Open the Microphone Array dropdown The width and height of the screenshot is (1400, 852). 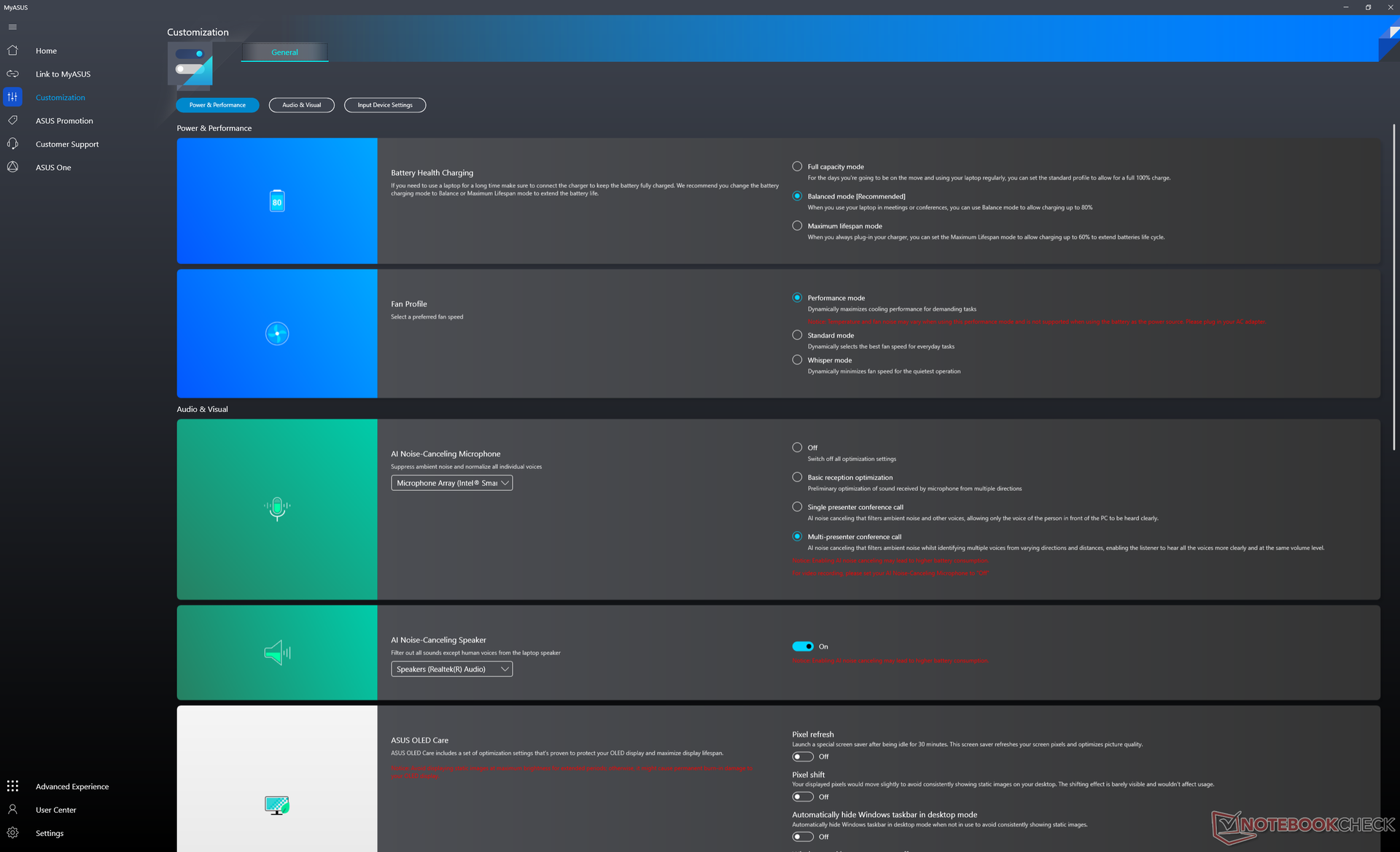pyautogui.click(x=451, y=483)
